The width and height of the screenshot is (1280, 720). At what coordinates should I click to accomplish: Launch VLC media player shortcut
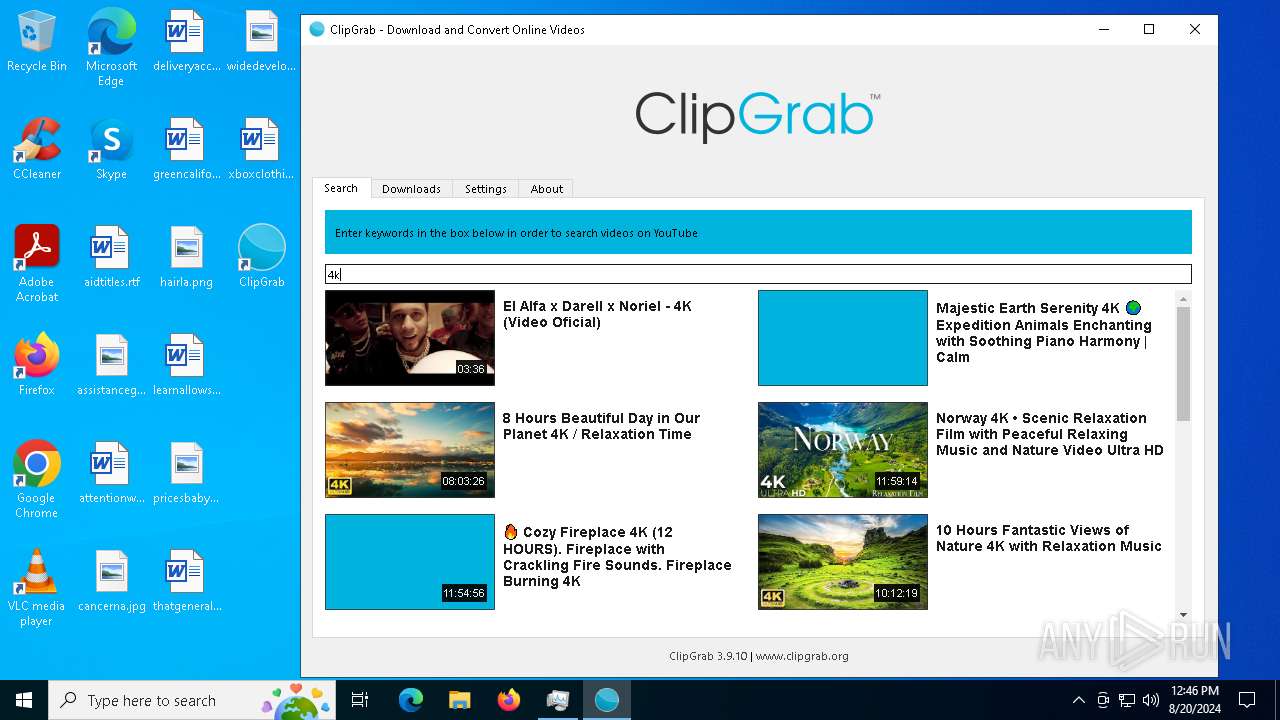point(37,588)
